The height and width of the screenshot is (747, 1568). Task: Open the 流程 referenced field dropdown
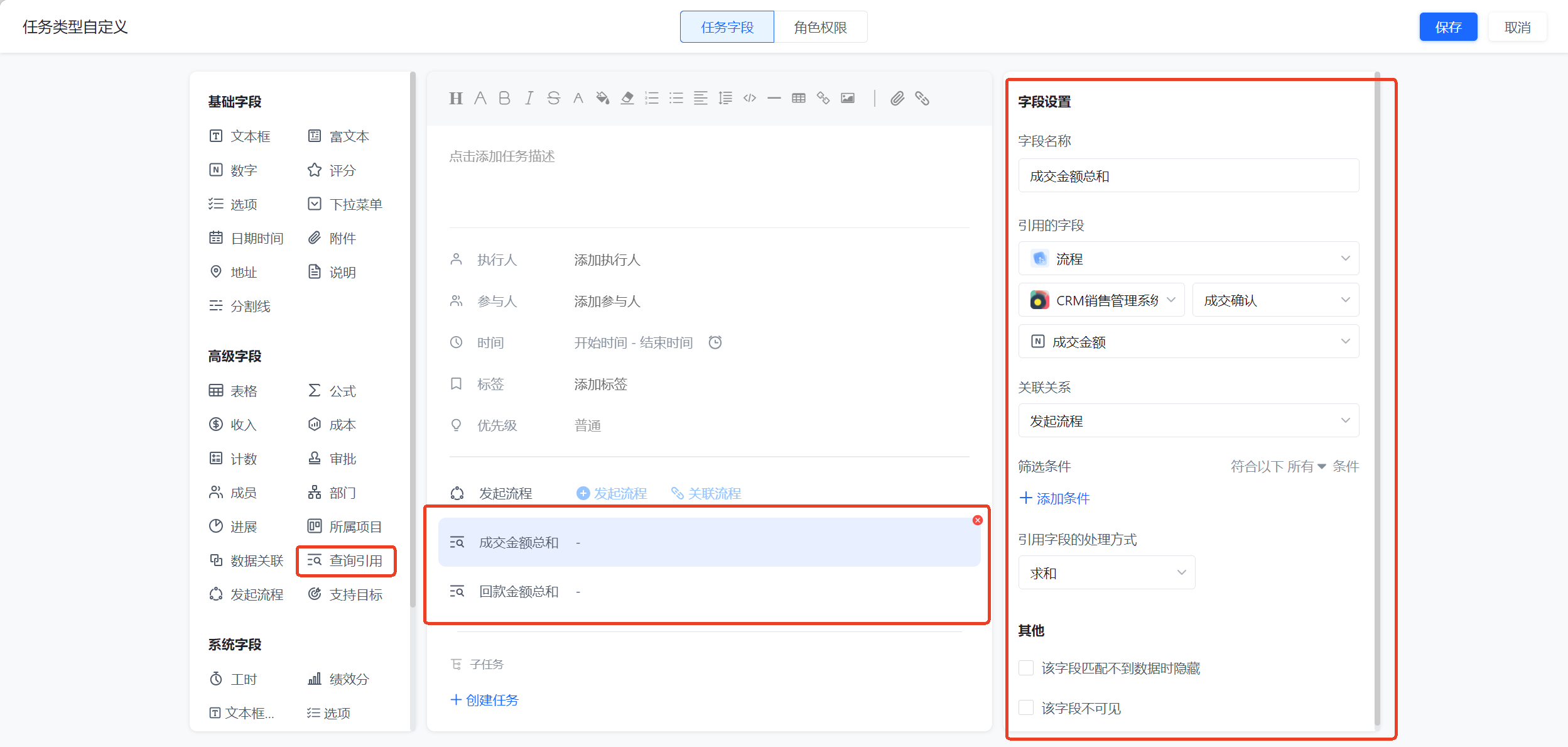click(x=1188, y=258)
